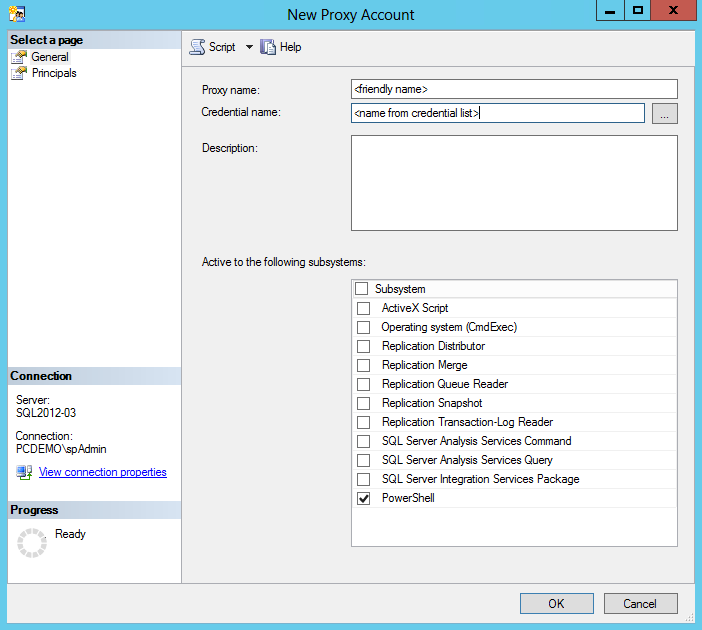Viewport: 702px width, 630px height.
Task: Click the connection properties icon
Action: 24,472
